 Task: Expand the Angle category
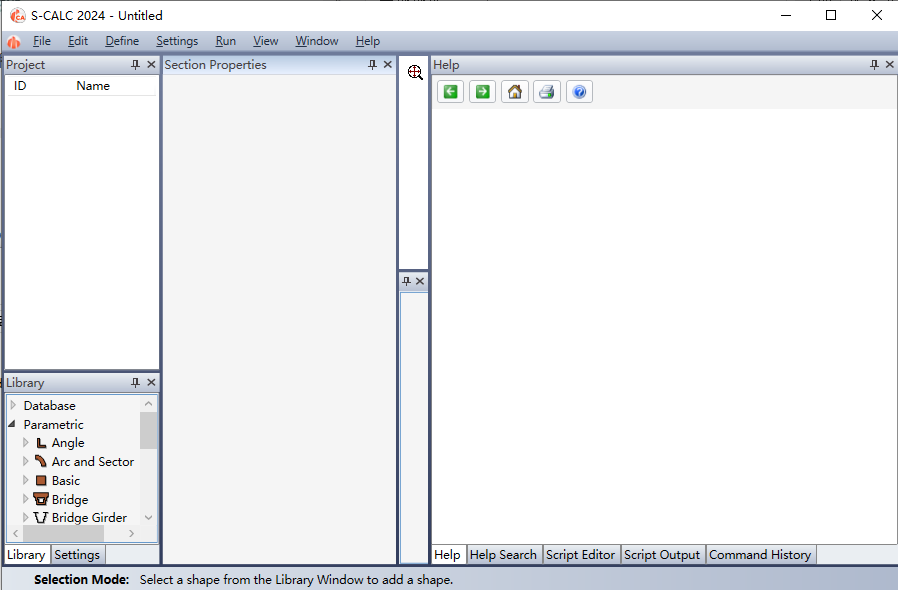coord(26,442)
